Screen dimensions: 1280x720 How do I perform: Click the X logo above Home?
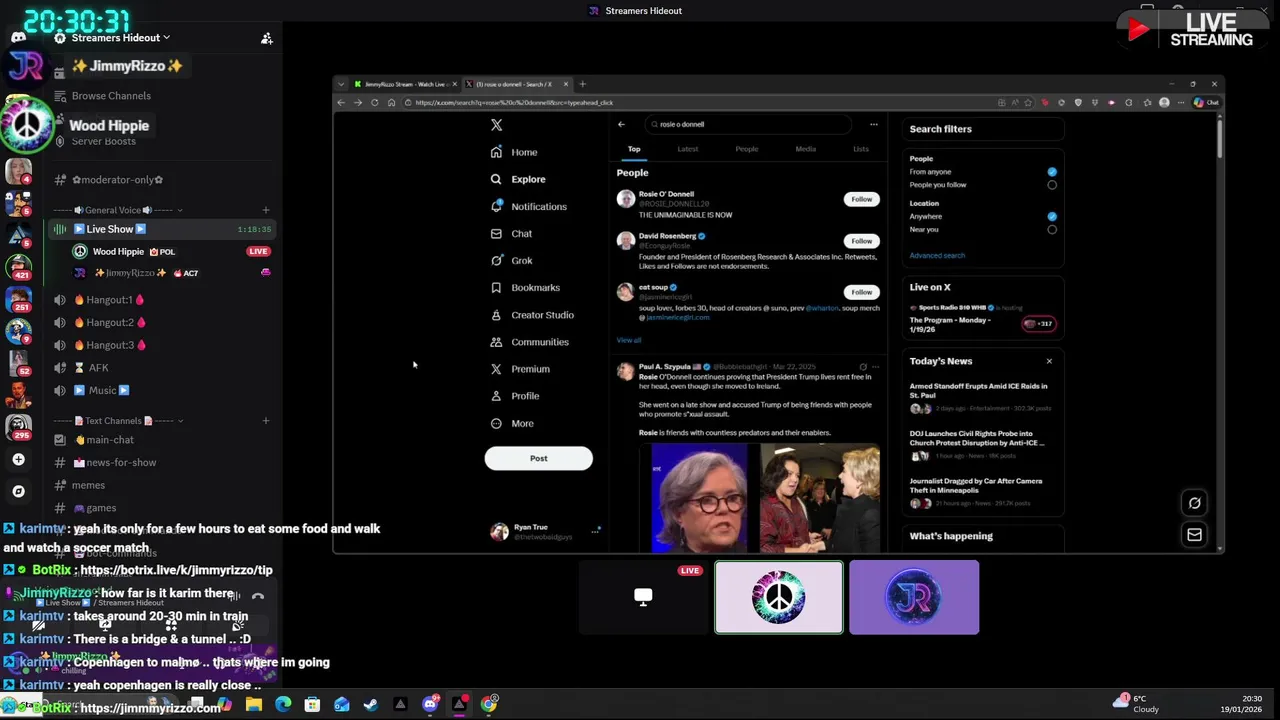[x=496, y=125]
